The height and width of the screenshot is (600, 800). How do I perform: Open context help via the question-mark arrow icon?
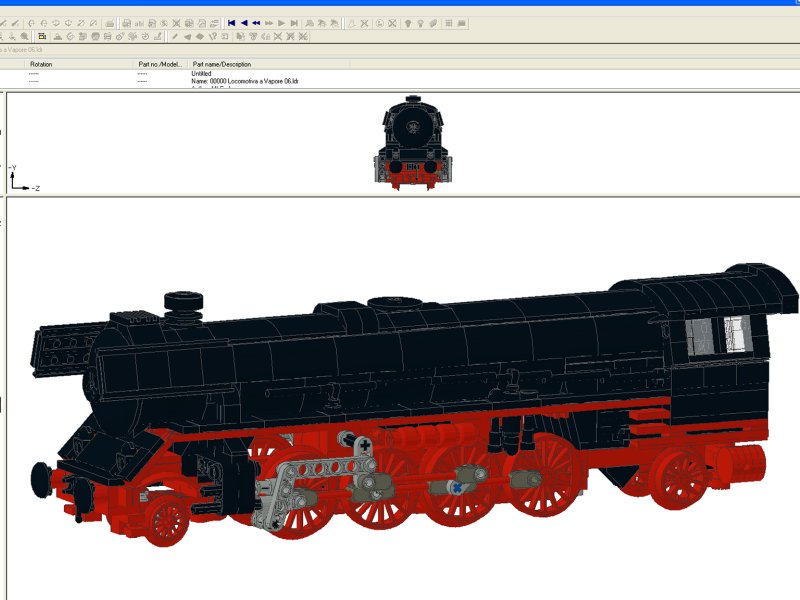(x=215, y=38)
